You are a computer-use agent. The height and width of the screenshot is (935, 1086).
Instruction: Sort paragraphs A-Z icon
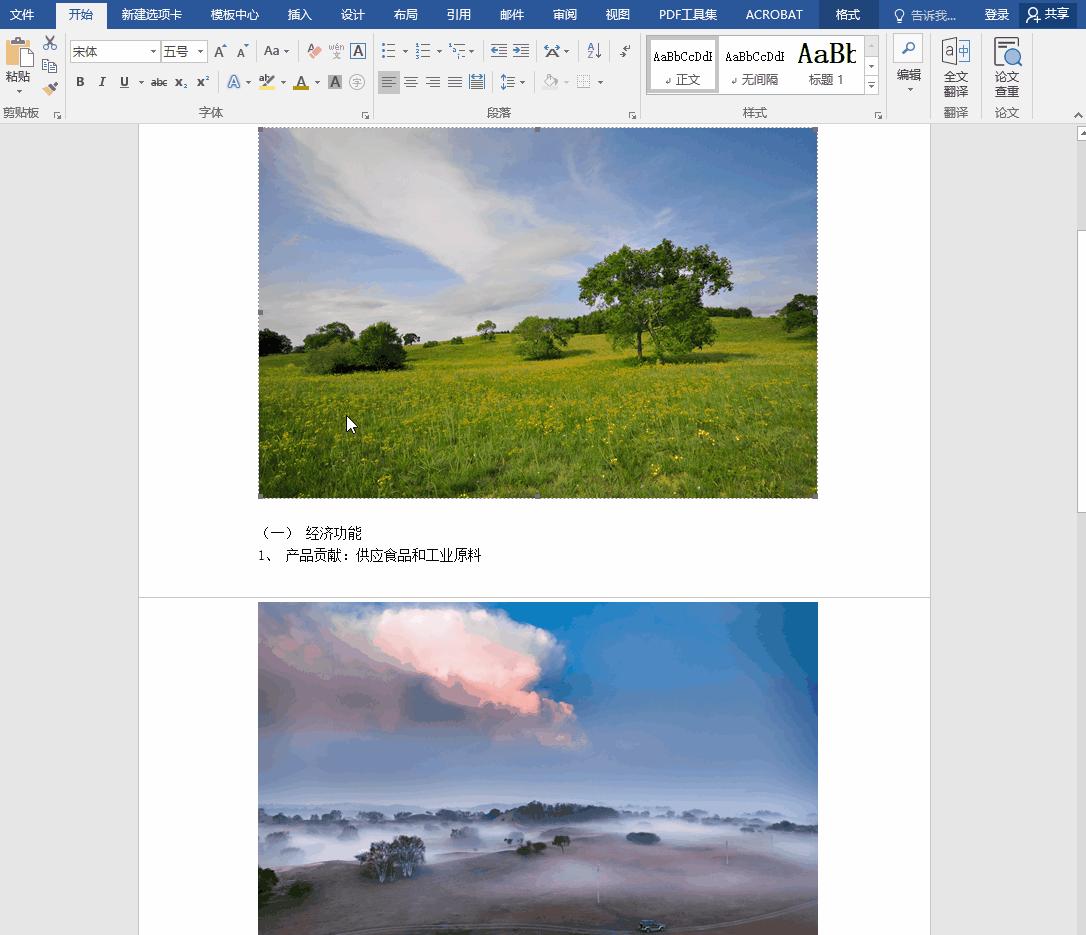(x=594, y=51)
